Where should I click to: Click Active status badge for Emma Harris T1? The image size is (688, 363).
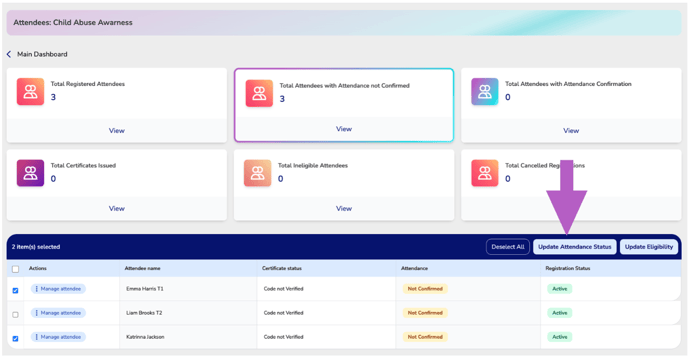pos(559,289)
